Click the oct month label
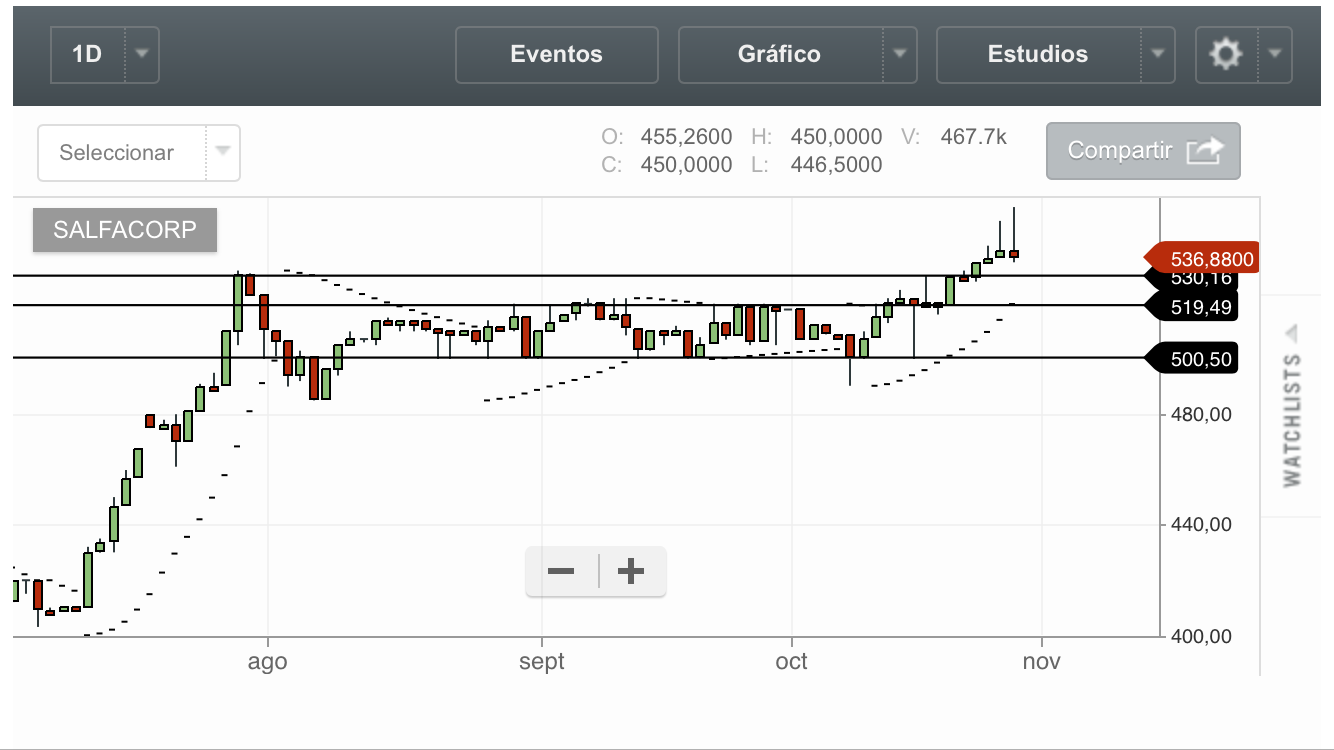This screenshot has width=1334, height=750. click(x=792, y=662)
